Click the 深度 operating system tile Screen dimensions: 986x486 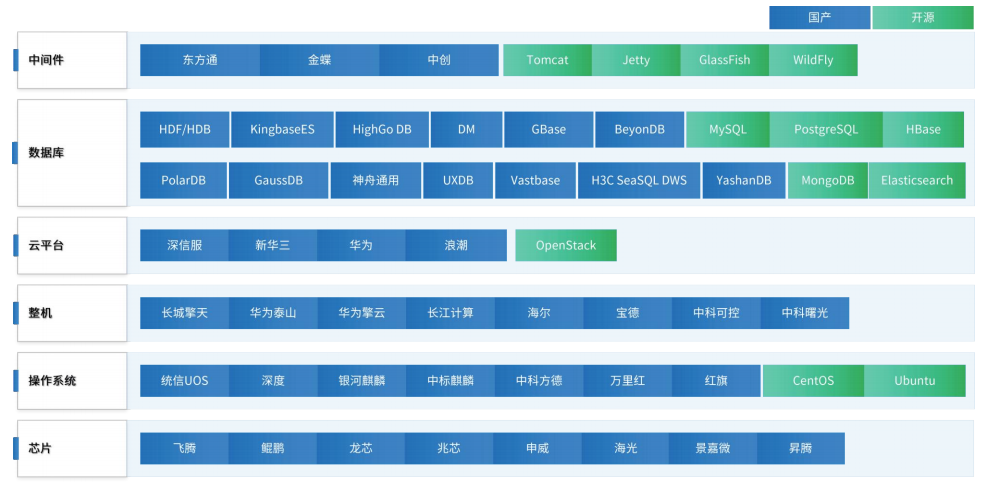click(273, 380)
